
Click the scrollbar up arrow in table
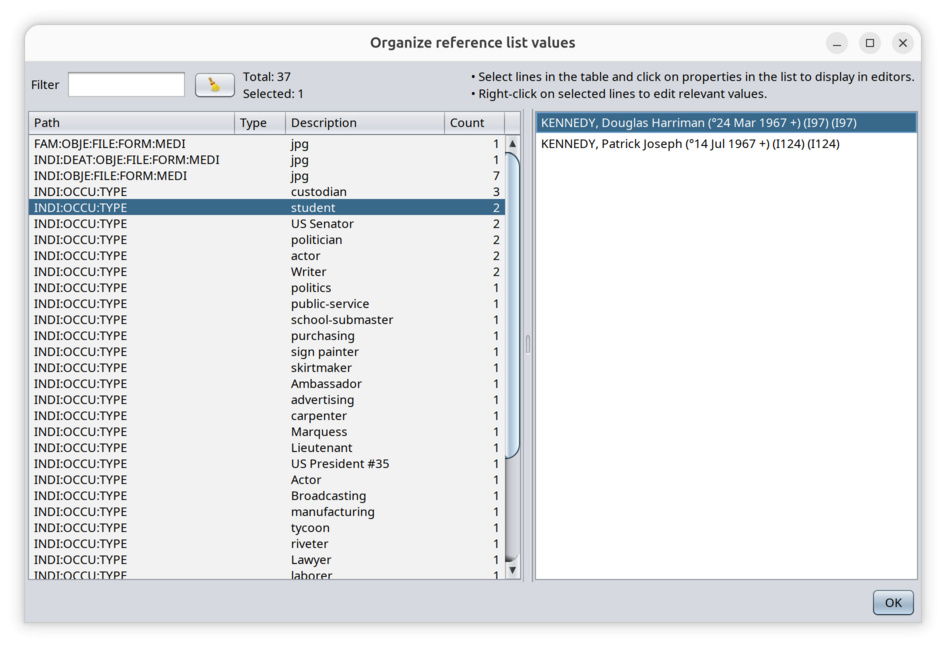(512, 144)
